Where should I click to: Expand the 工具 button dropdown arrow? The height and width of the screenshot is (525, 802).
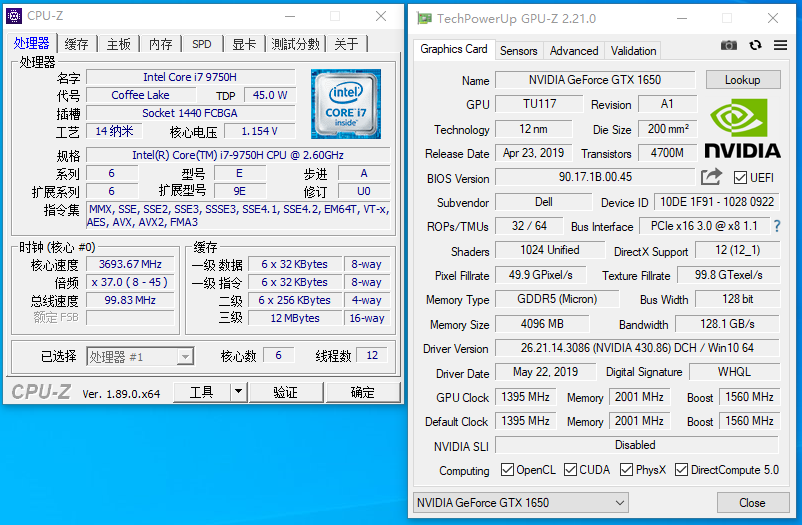238,392
